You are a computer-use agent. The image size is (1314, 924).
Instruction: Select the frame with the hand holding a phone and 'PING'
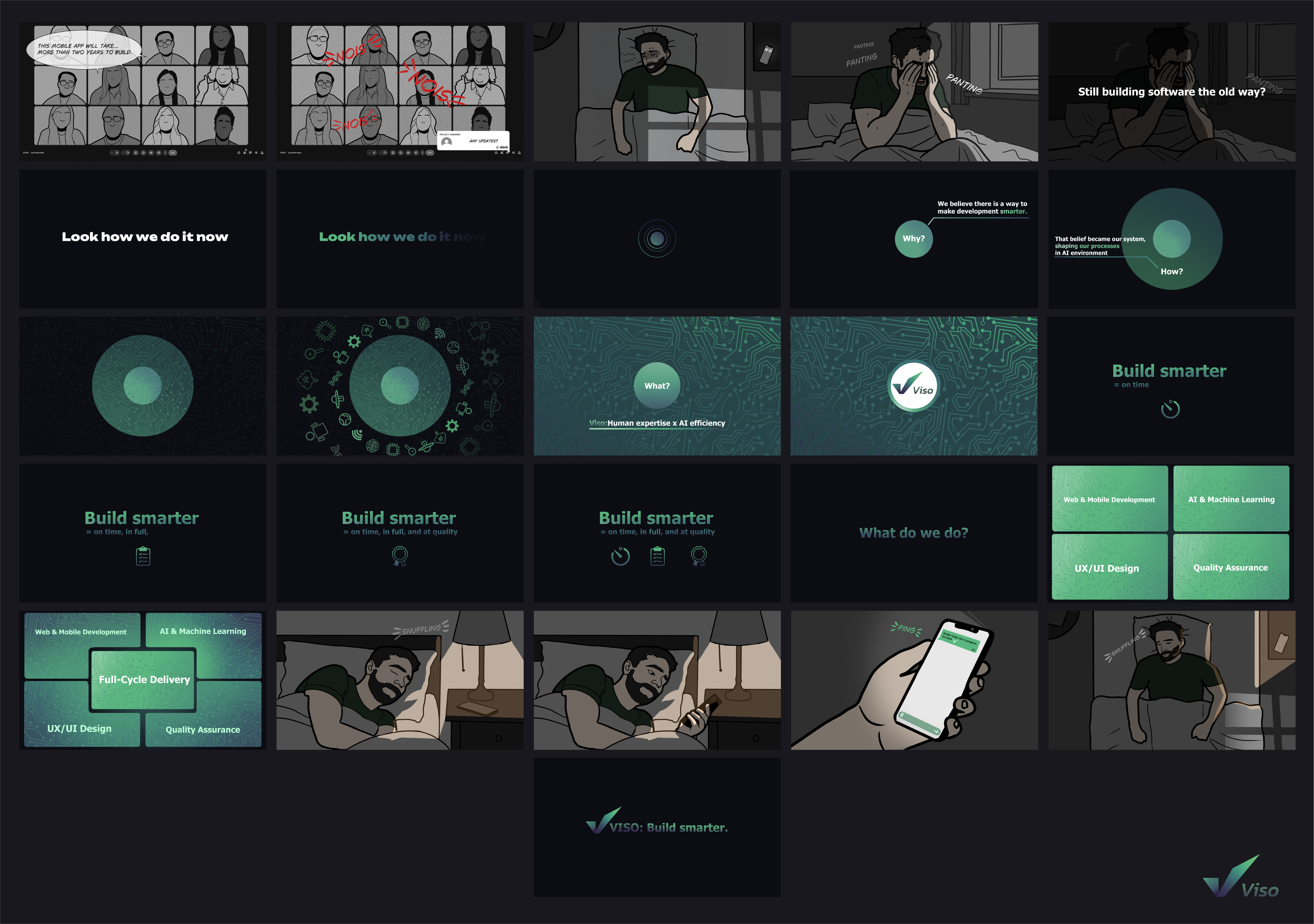(x=914, y=680)
